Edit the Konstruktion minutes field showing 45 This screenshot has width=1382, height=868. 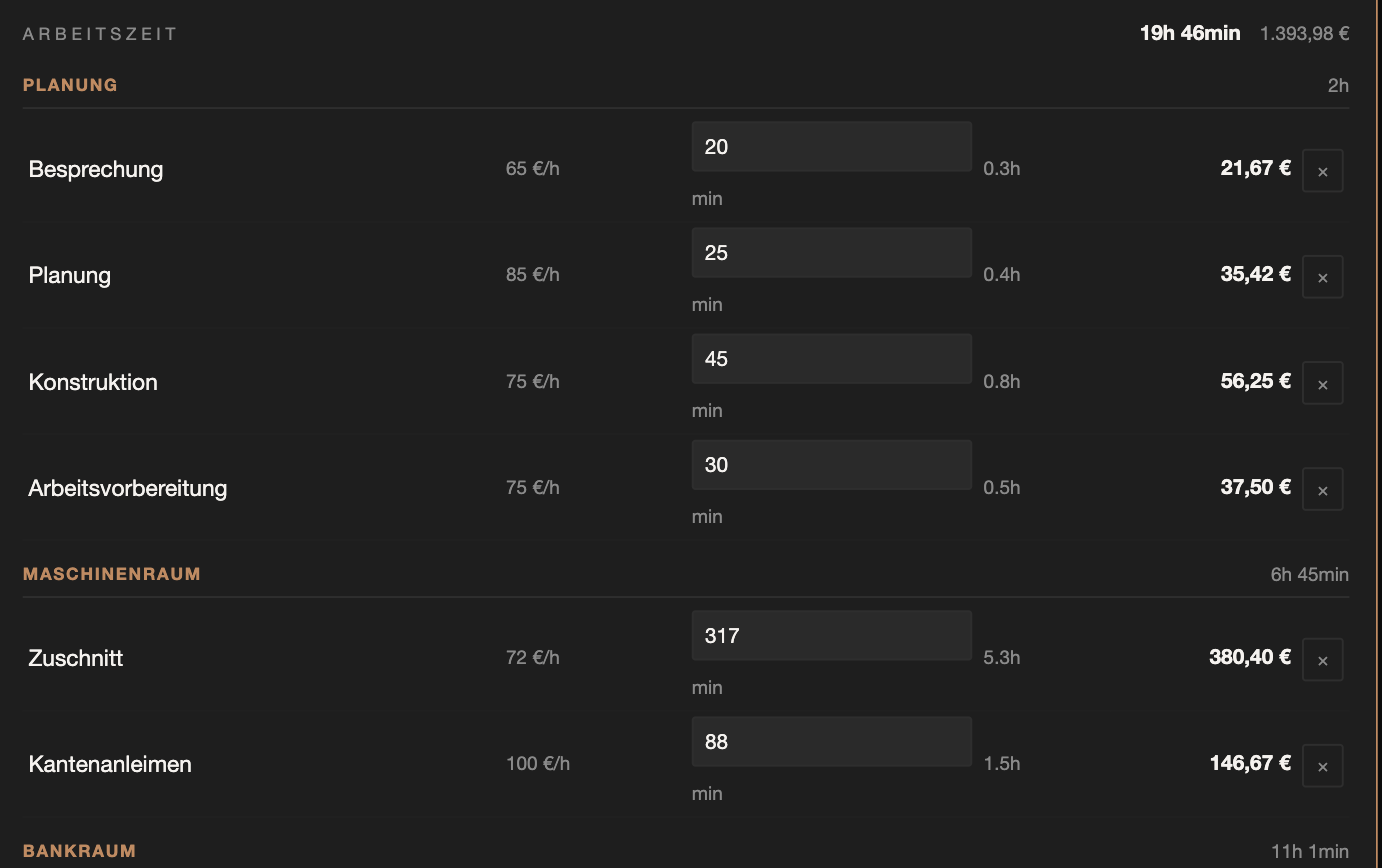[831, 359]
